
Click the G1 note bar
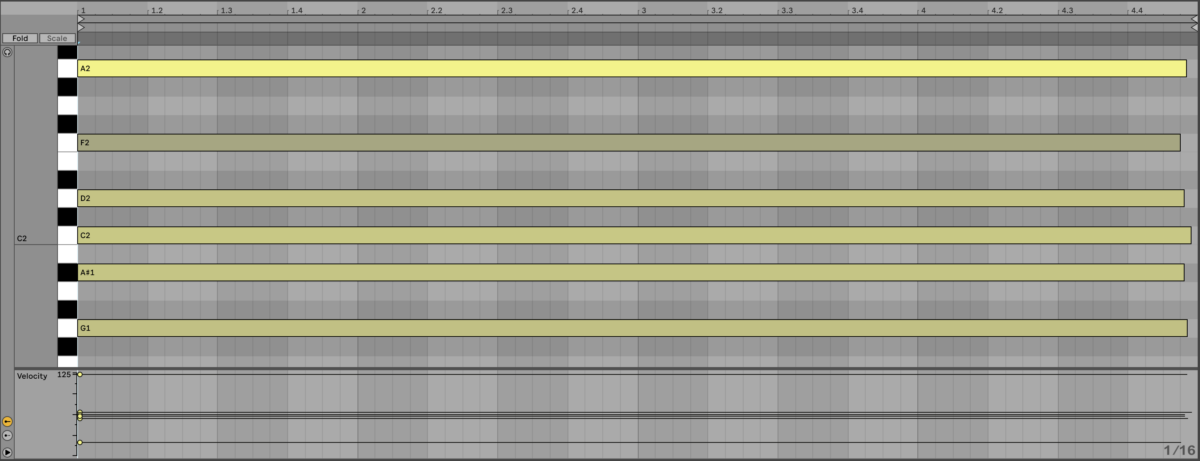point(632,328)
